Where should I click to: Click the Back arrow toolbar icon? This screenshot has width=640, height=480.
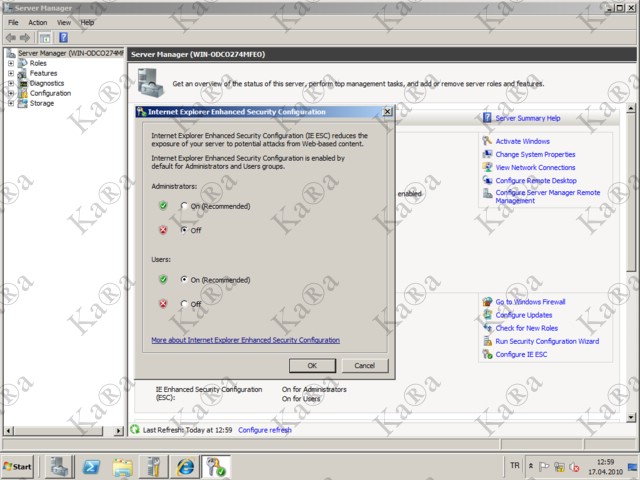11,38
